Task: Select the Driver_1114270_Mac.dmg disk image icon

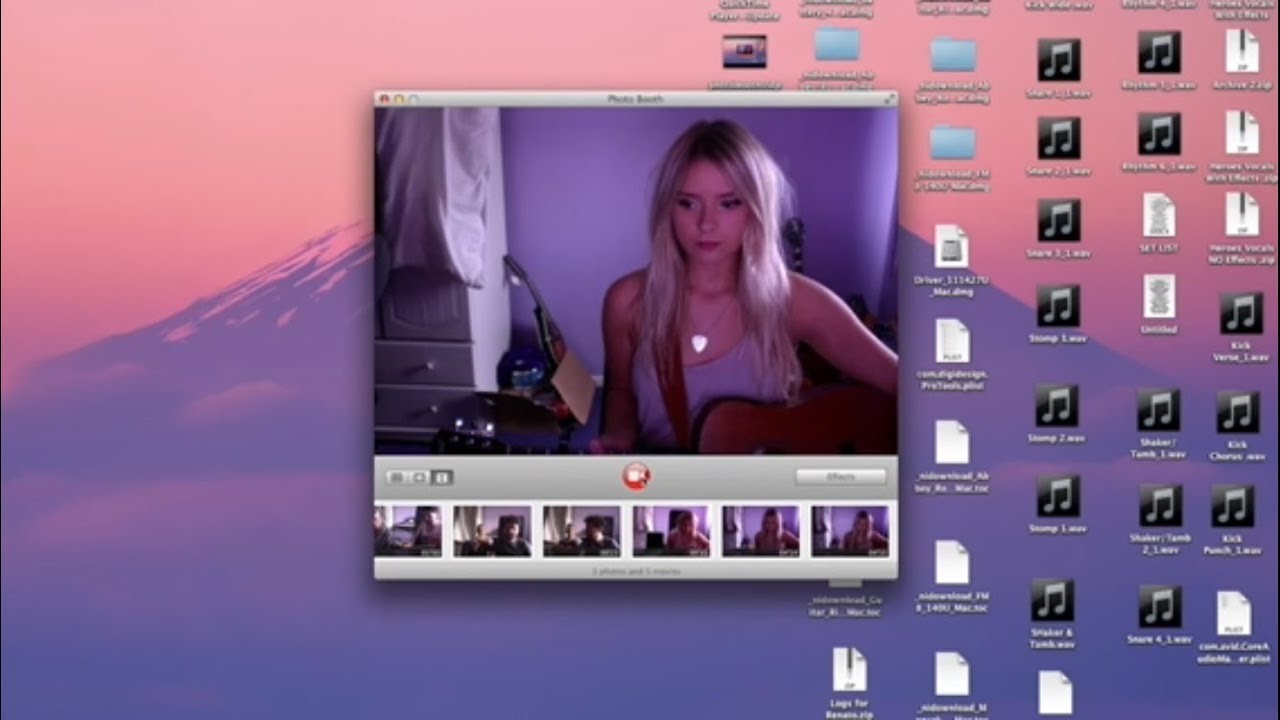Action: click(951, 246)
